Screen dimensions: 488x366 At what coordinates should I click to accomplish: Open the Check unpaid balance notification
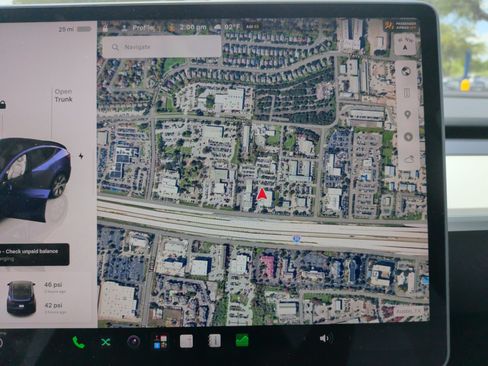[x=33, y=254]
